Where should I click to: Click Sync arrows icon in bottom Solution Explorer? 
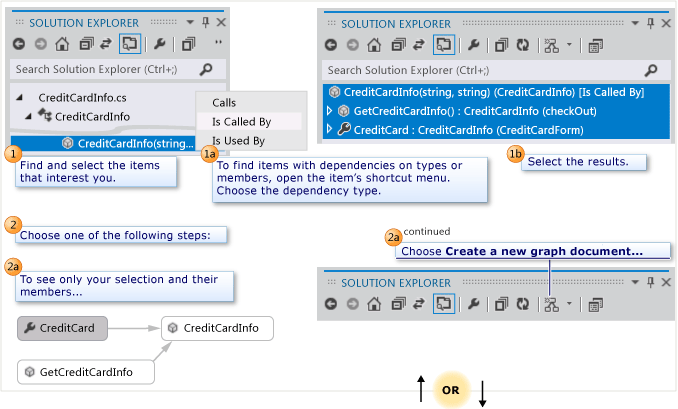click(419, 304)
